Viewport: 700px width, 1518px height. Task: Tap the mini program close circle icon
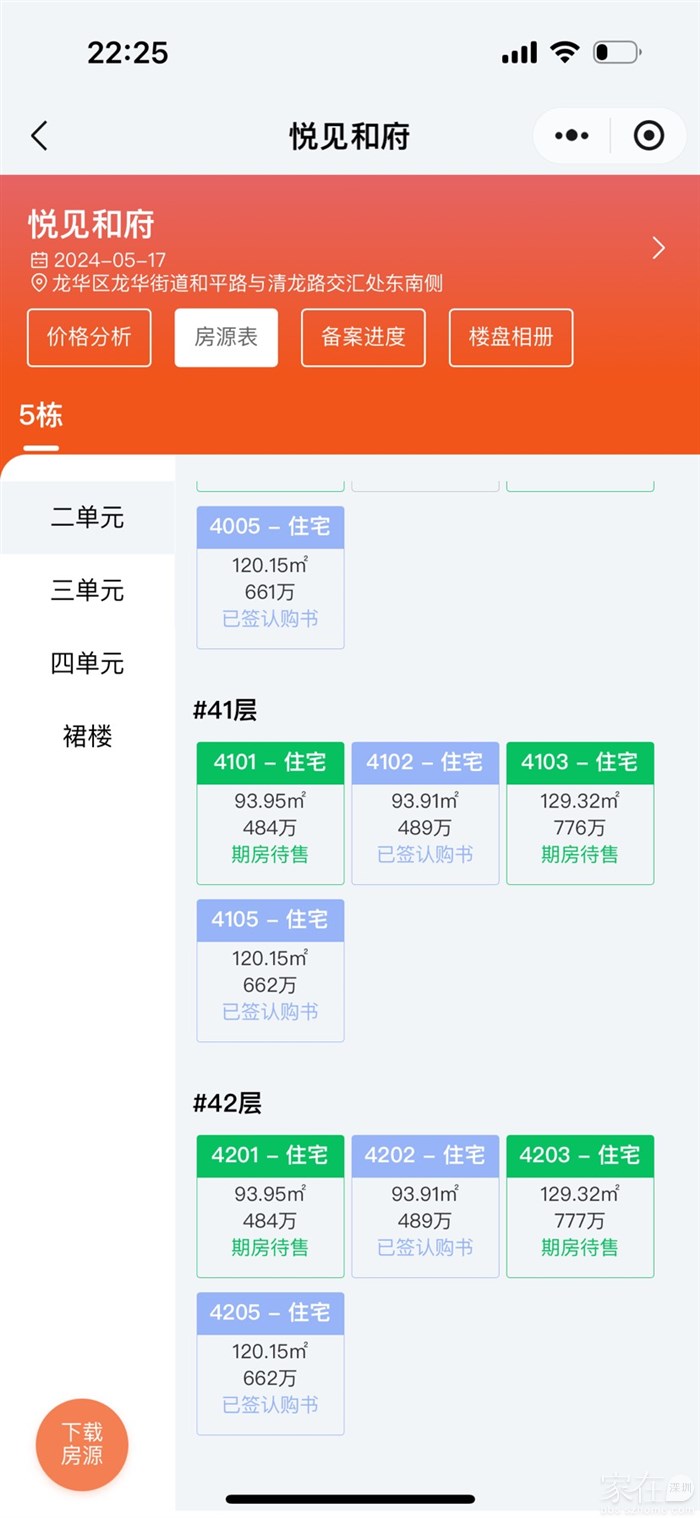(649, 136)
